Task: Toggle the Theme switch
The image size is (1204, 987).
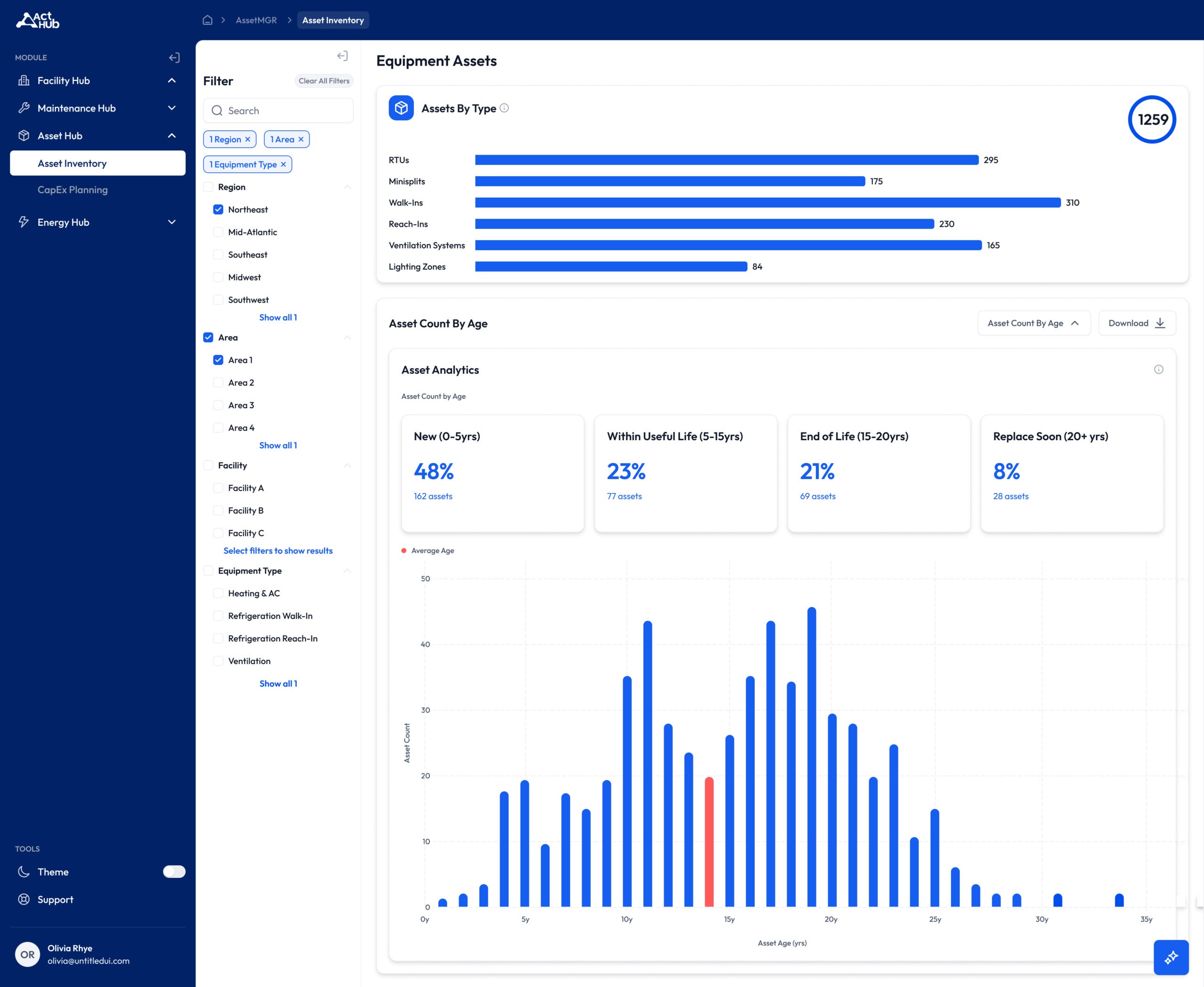Action: pyautogui.click(x=174, y=872)
